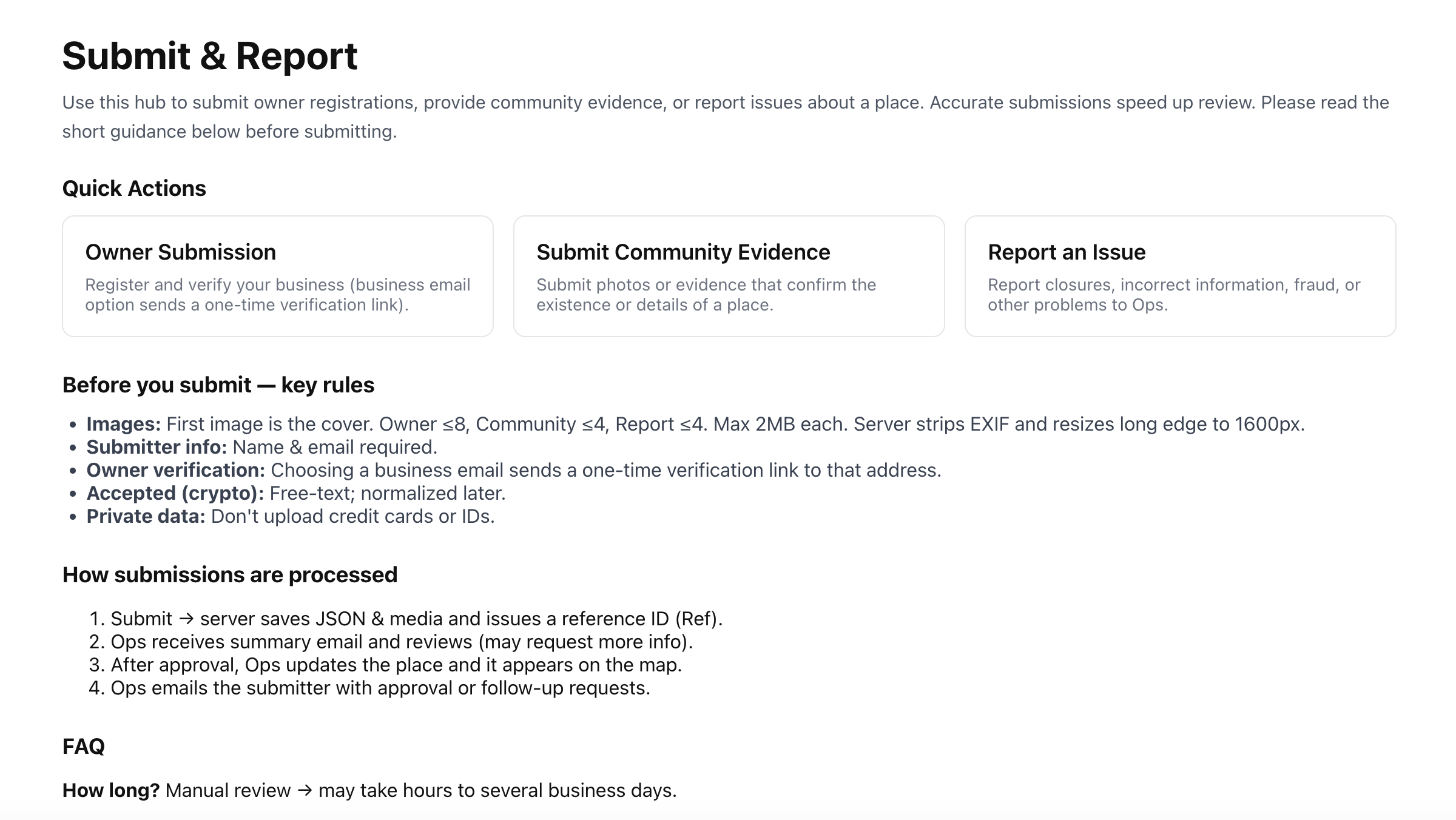Click step one about reference ID

[x=416, y=619]
